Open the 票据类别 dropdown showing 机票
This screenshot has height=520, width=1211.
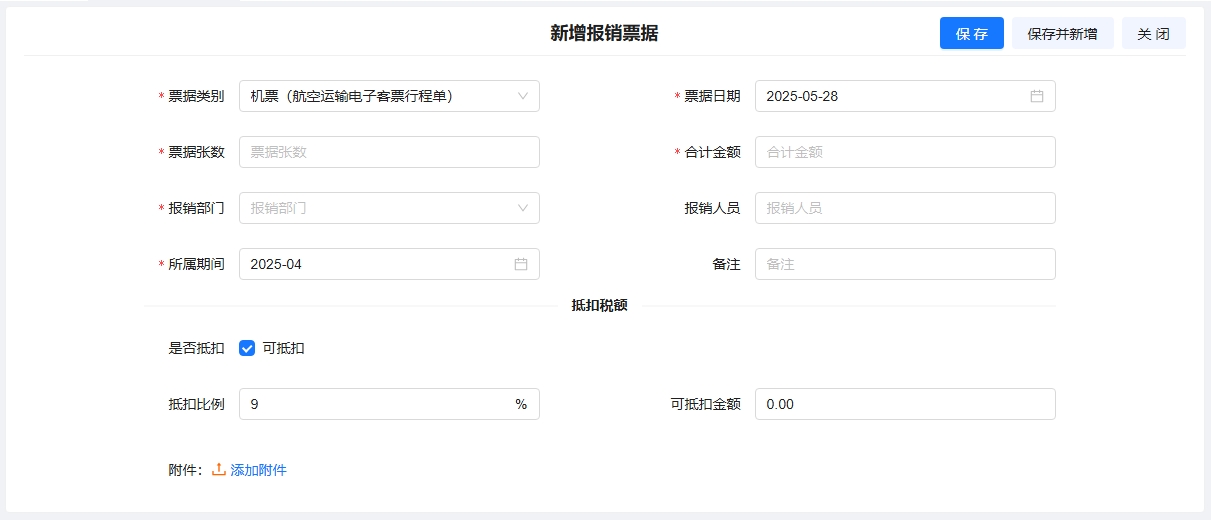pyautogui.click(x=380, y=96)
